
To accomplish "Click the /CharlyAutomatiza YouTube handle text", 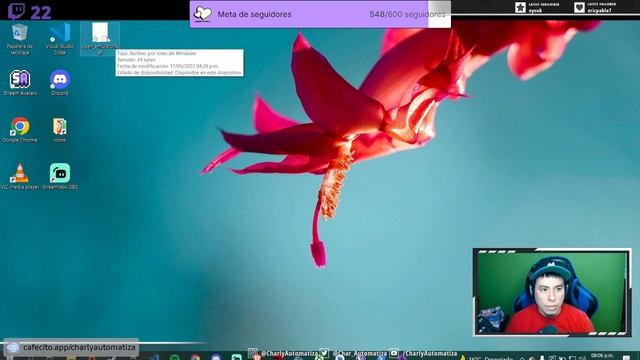I will tap(430, 353).
